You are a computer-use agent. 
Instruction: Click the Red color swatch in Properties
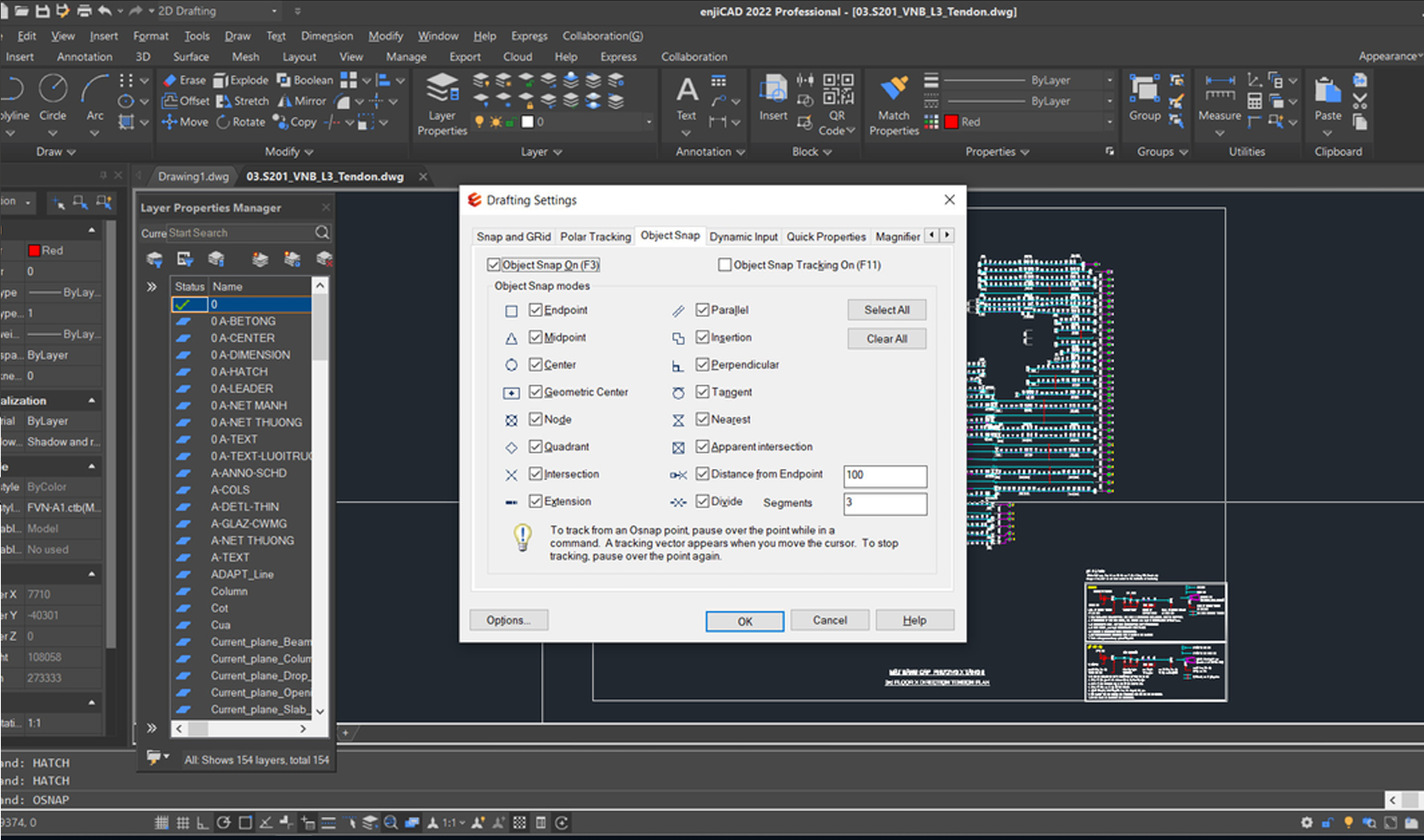952,122
